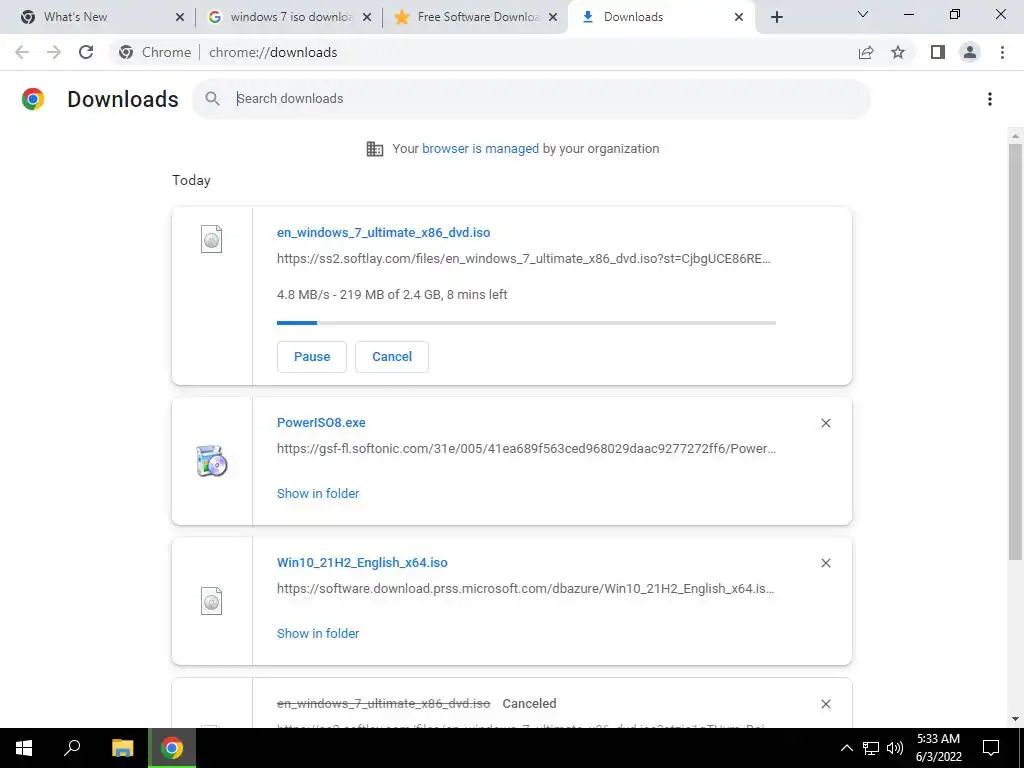The width and height of the screenshot is (1024, 768).
Task: Close the windows 7 iso download tab
Action: point(367,17)
